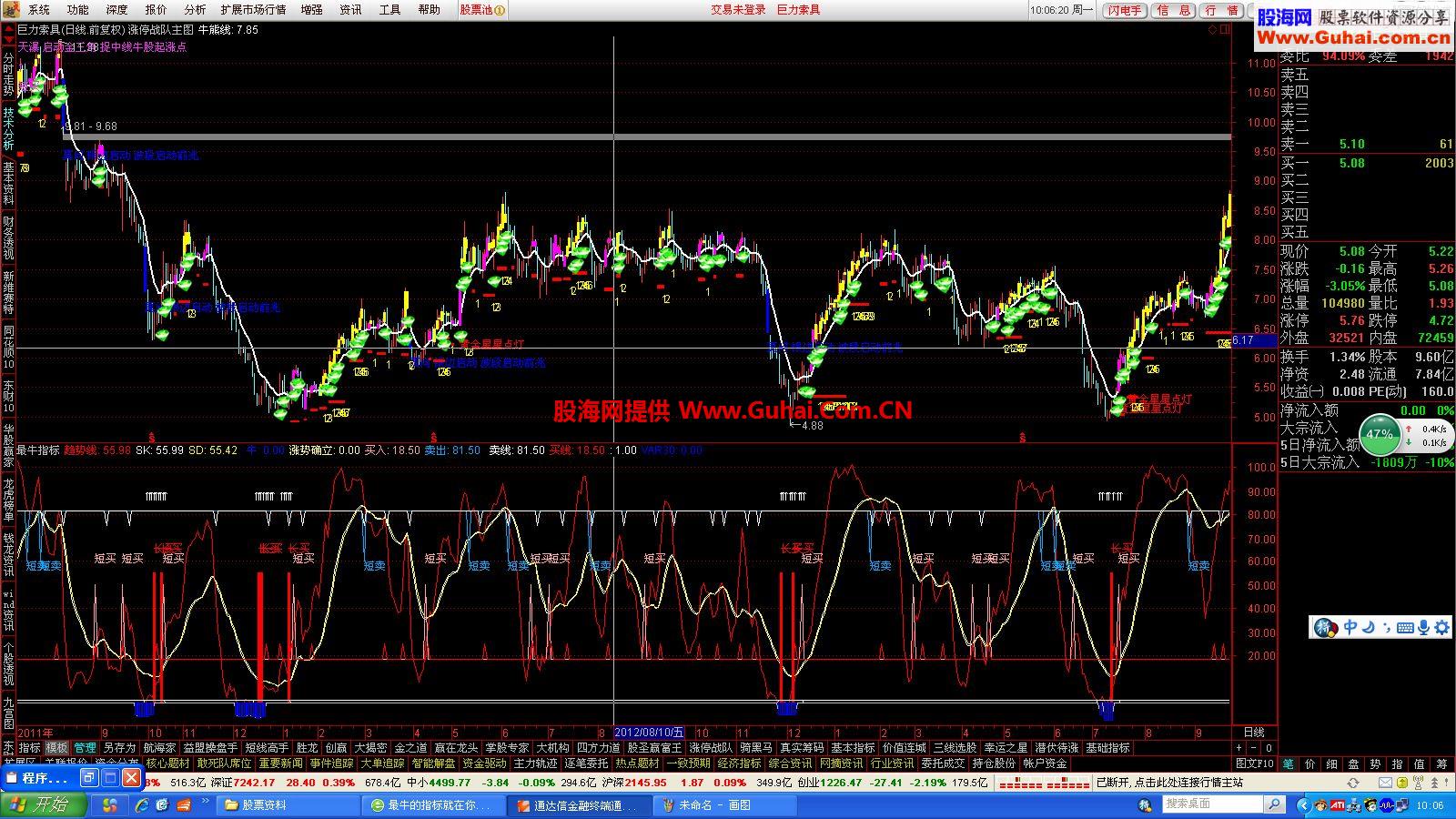The width and height of the screenshot is (1456, 819).
Task: Click the reset zoom '0' button below chart
Action: tap(1269, 748)
